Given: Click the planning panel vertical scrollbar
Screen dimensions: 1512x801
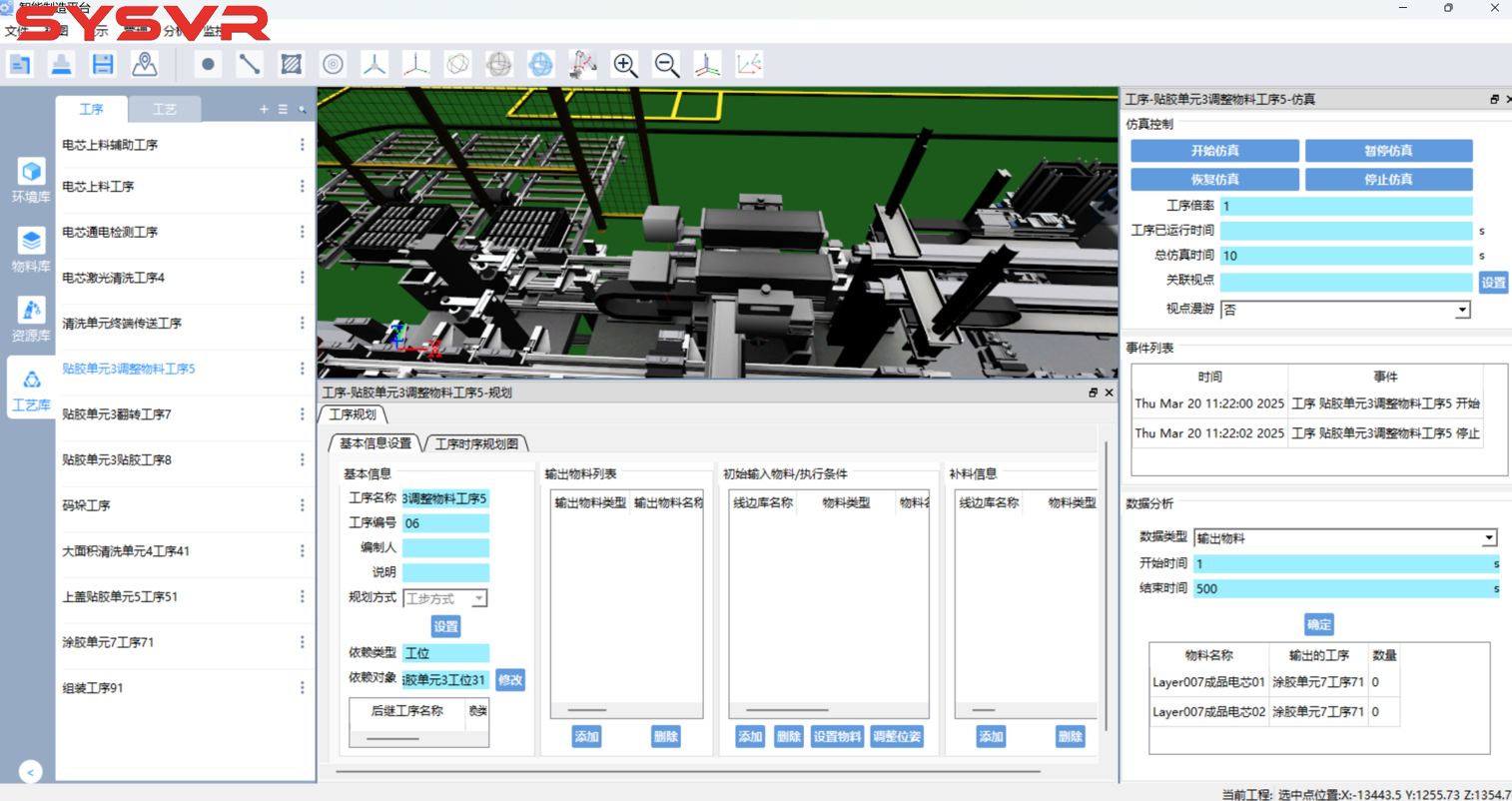Looking at the screenshot, I should coord(1105,584).
